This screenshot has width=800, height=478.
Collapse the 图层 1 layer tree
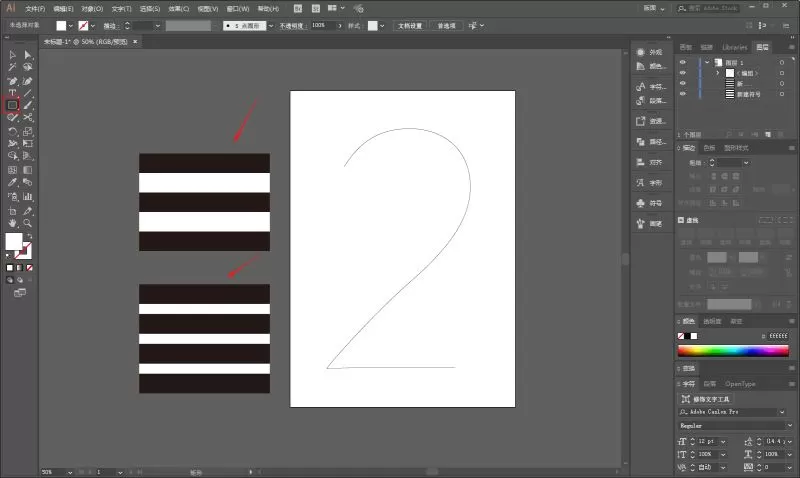pos(707,62)
